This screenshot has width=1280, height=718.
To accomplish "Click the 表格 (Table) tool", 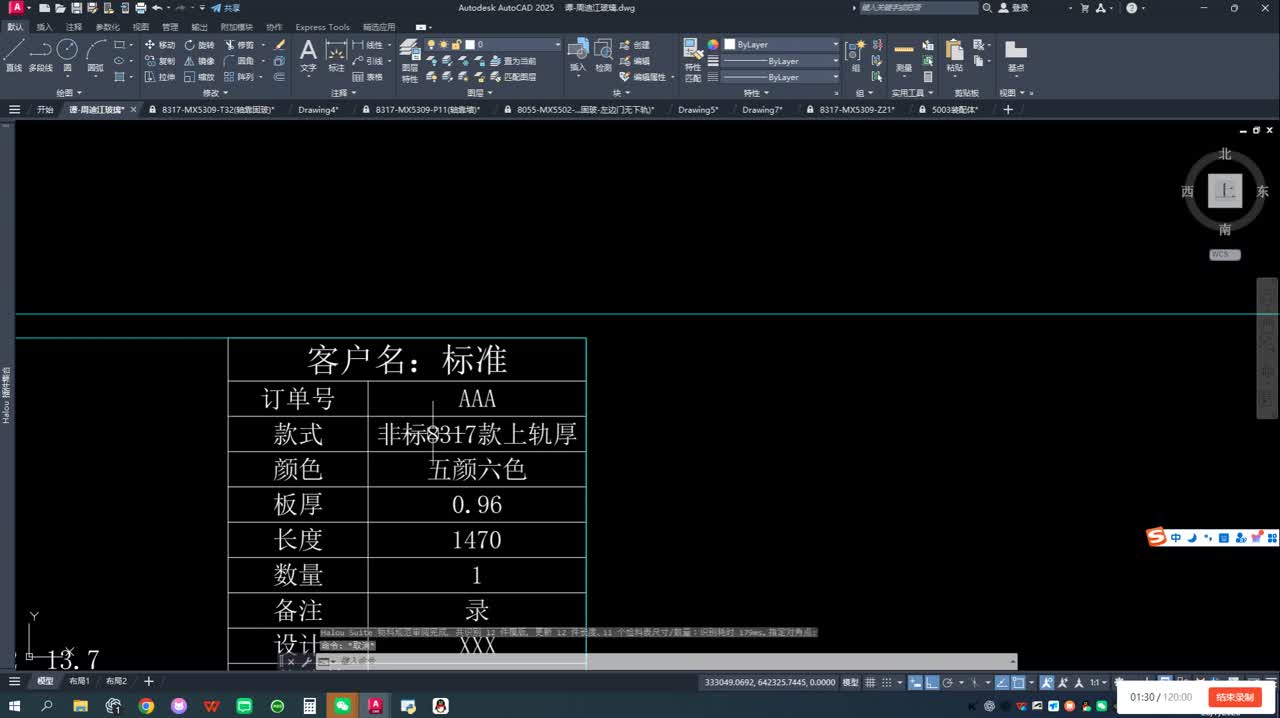I will click(368, 77).
